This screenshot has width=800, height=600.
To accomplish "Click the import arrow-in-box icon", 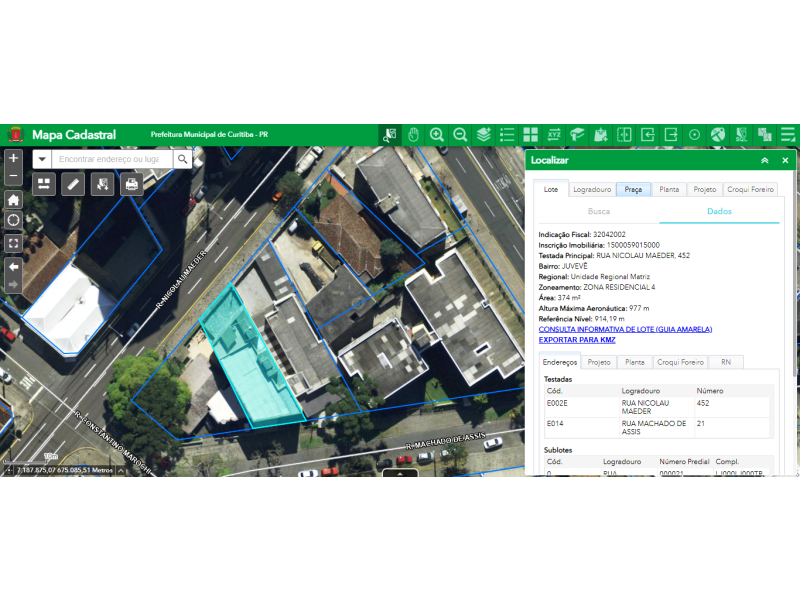I will click(647, 135).
